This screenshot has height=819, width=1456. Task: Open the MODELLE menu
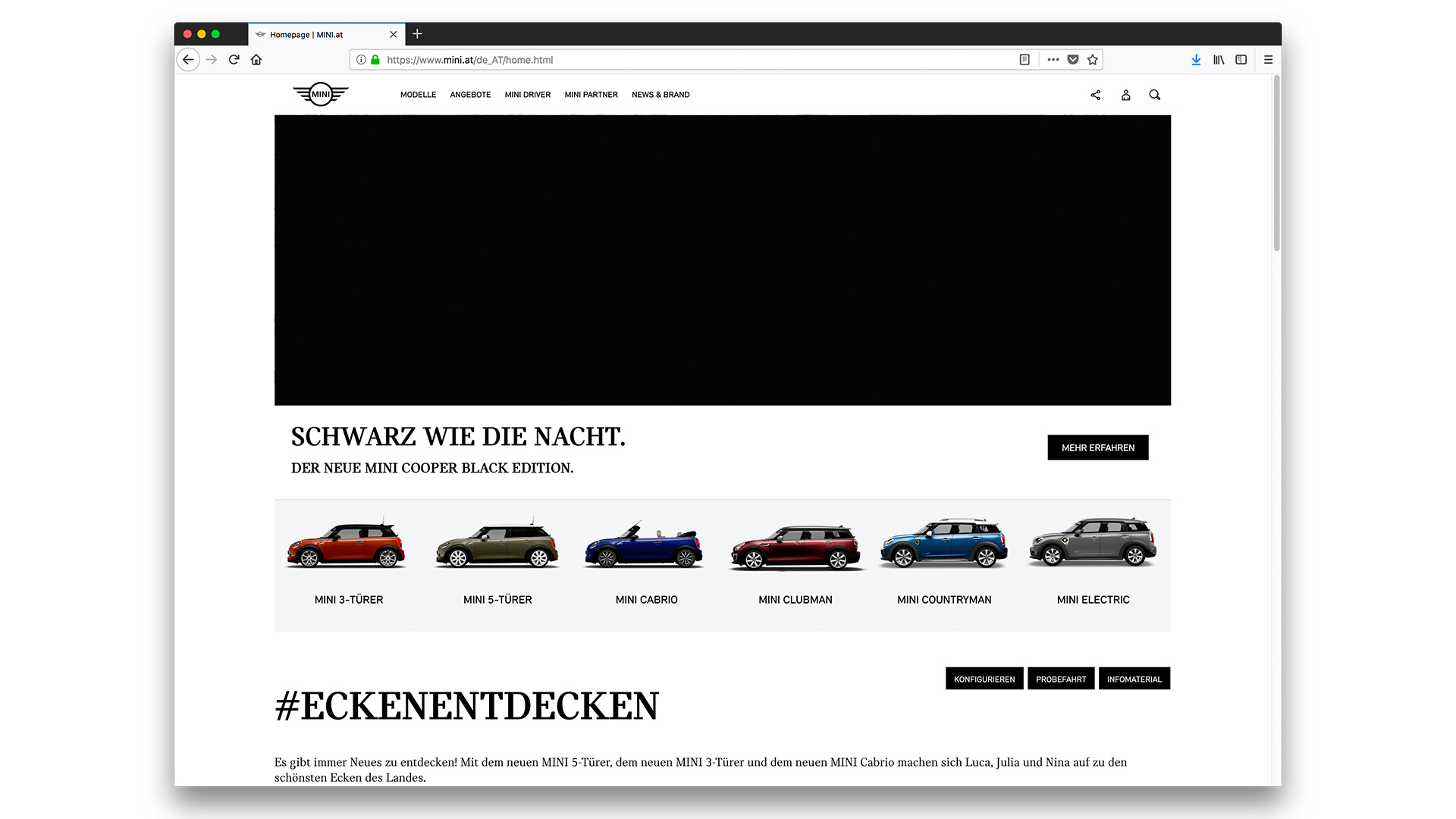pyautogui.click(x=419, y=95)
